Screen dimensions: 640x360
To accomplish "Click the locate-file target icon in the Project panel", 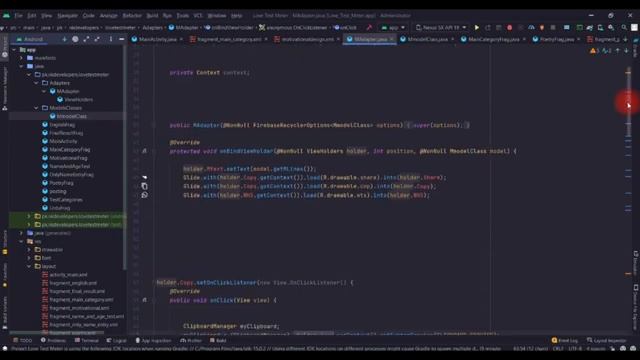I will (x=75, y=39).
